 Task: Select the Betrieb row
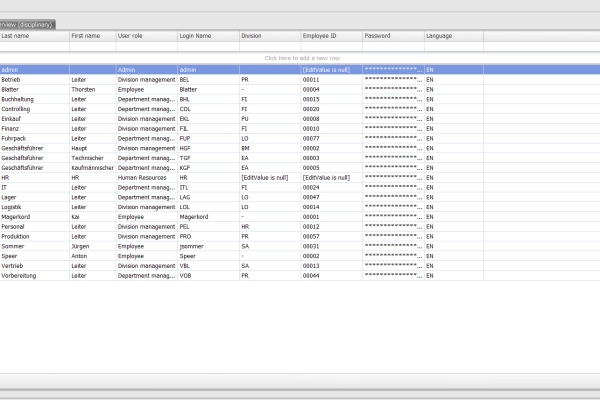(300, 80)
